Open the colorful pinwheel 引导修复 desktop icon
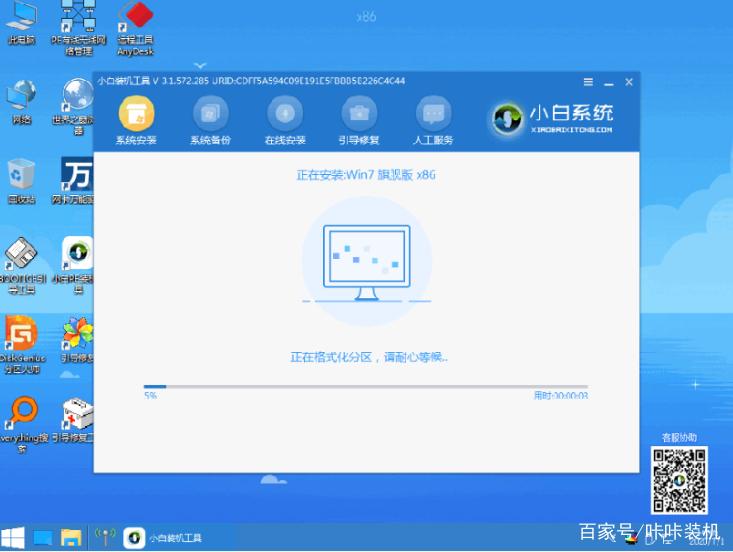The width and height of the screenshot is (733, 552). (77, 340)
